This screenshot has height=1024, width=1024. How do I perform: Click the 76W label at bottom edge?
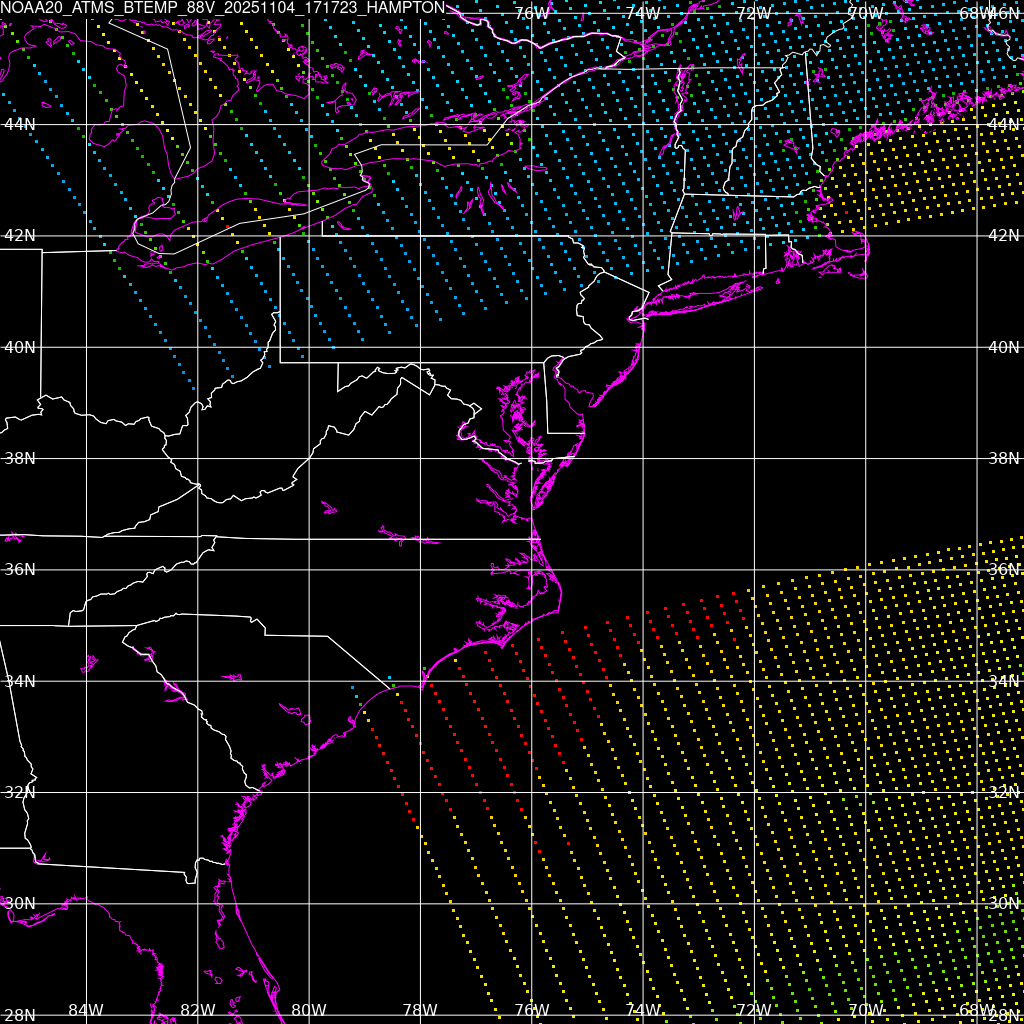click(x=531, y=1010)
